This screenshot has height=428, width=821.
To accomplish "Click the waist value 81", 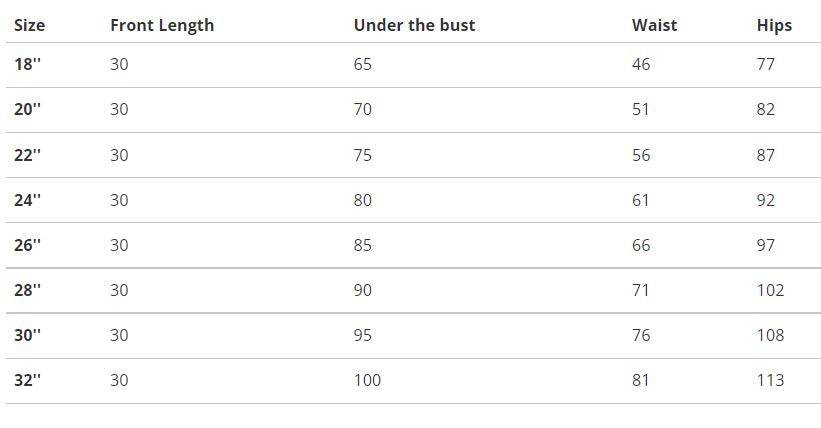I will (641, 380).
